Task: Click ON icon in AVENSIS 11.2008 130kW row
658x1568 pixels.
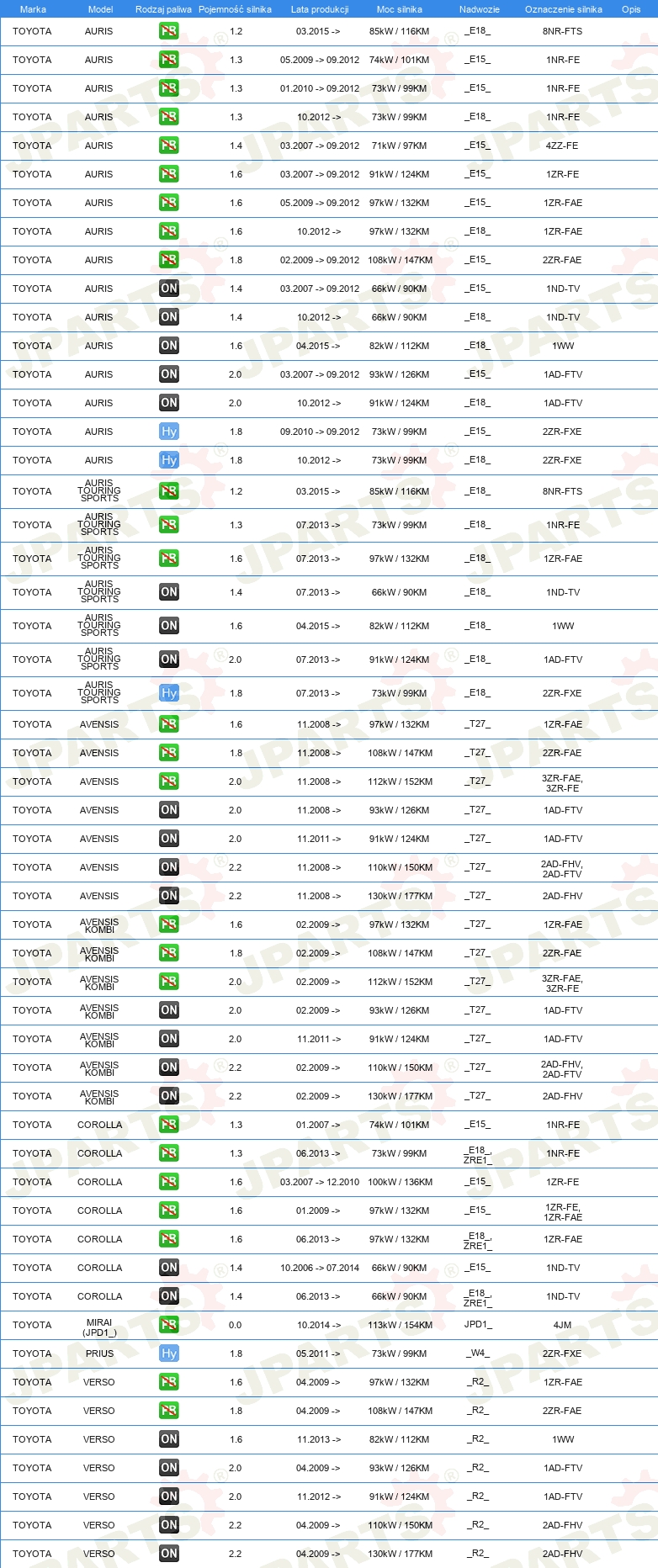Action: click(168, 896)
